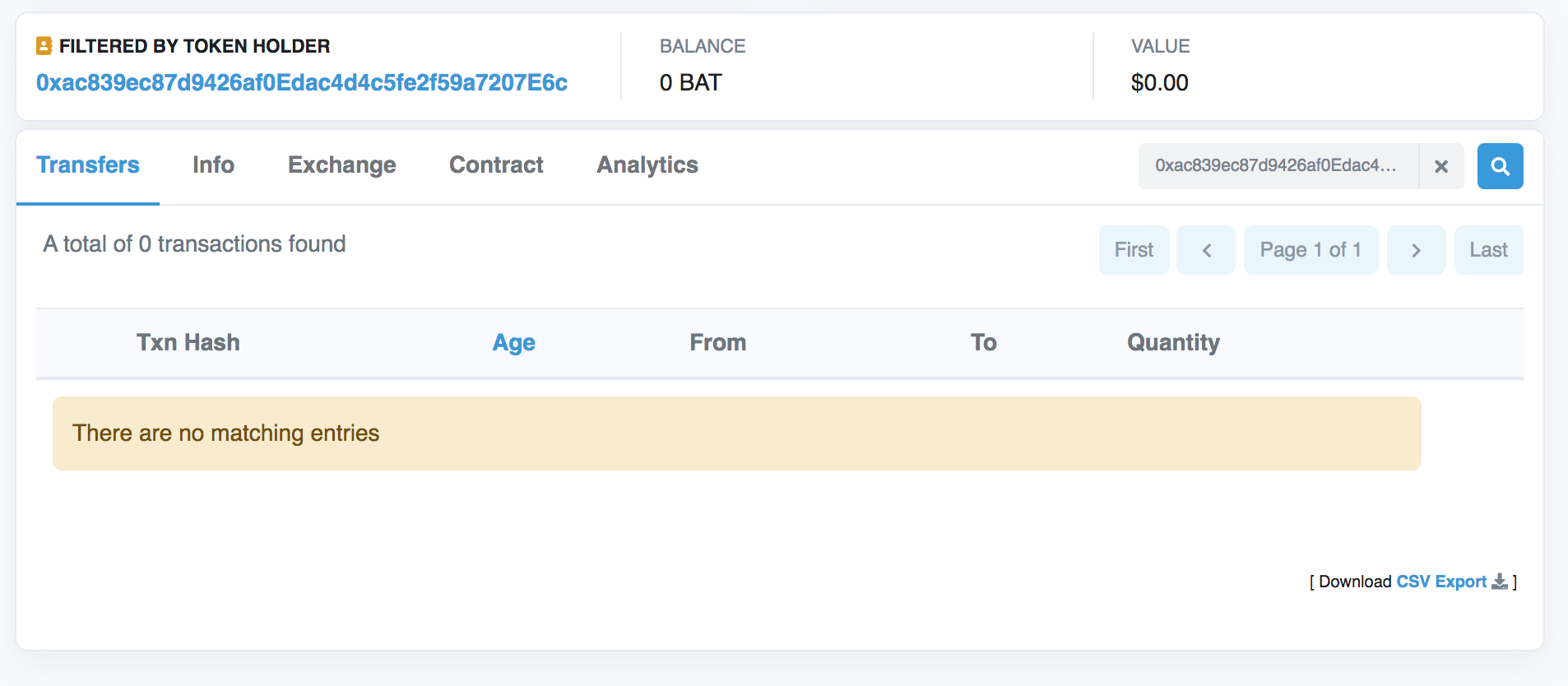Open the Exchange tab
This screenshot has height=686, width=1568.
coord(342,165)
